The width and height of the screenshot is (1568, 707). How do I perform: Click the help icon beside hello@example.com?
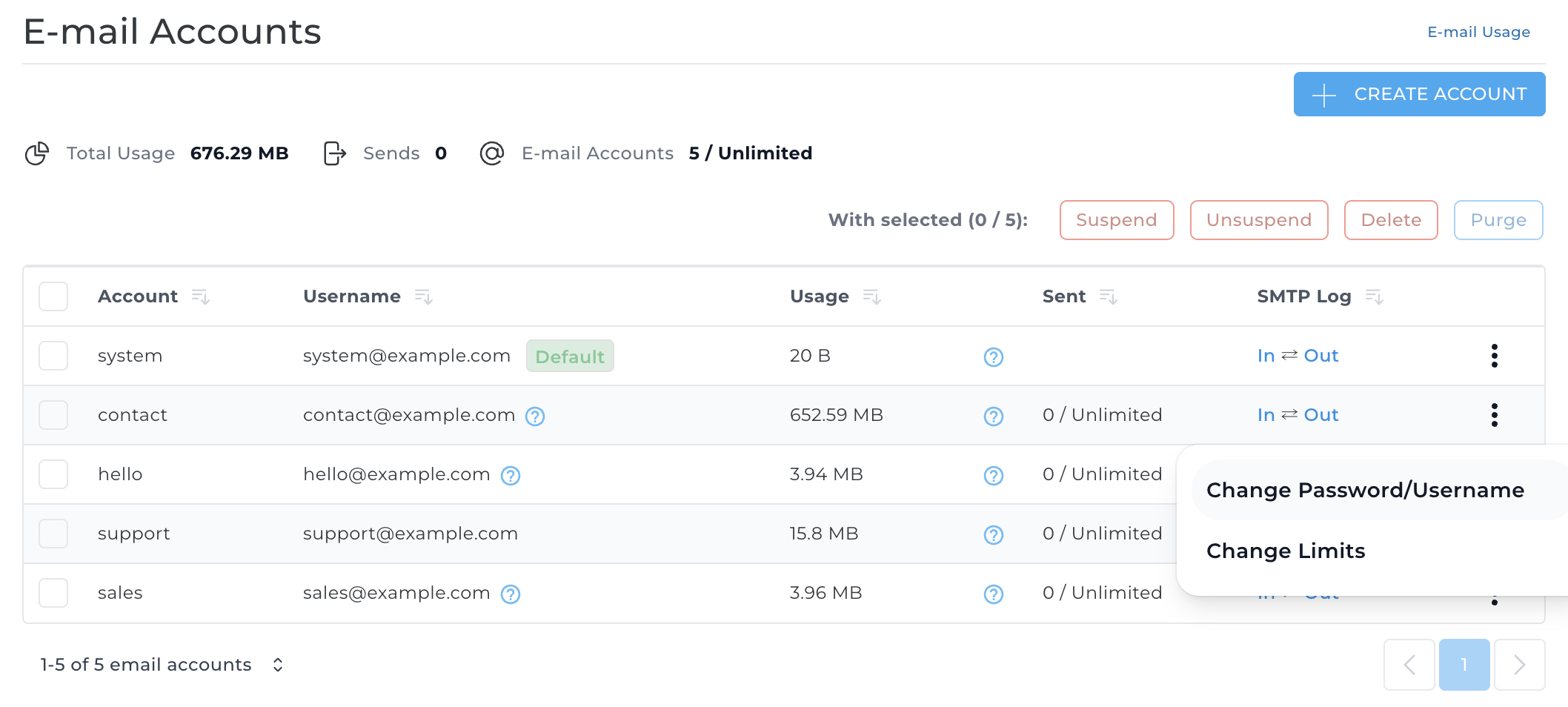pyautogui.click(x=511, y=476)
